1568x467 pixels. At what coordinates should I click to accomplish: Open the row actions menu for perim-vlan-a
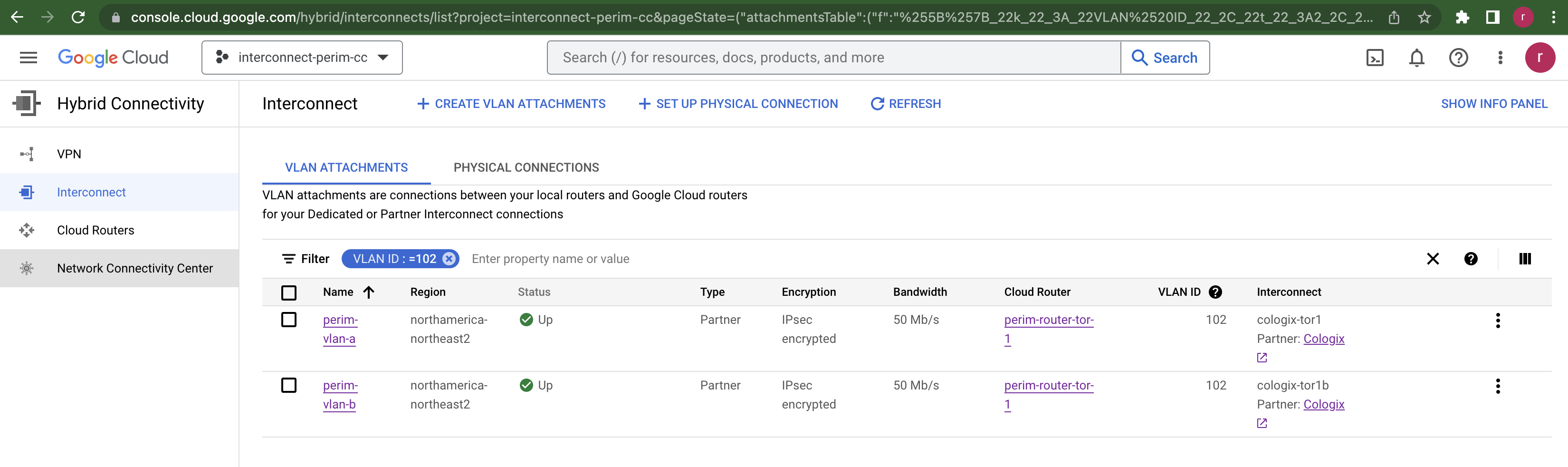click(1498, 319)
